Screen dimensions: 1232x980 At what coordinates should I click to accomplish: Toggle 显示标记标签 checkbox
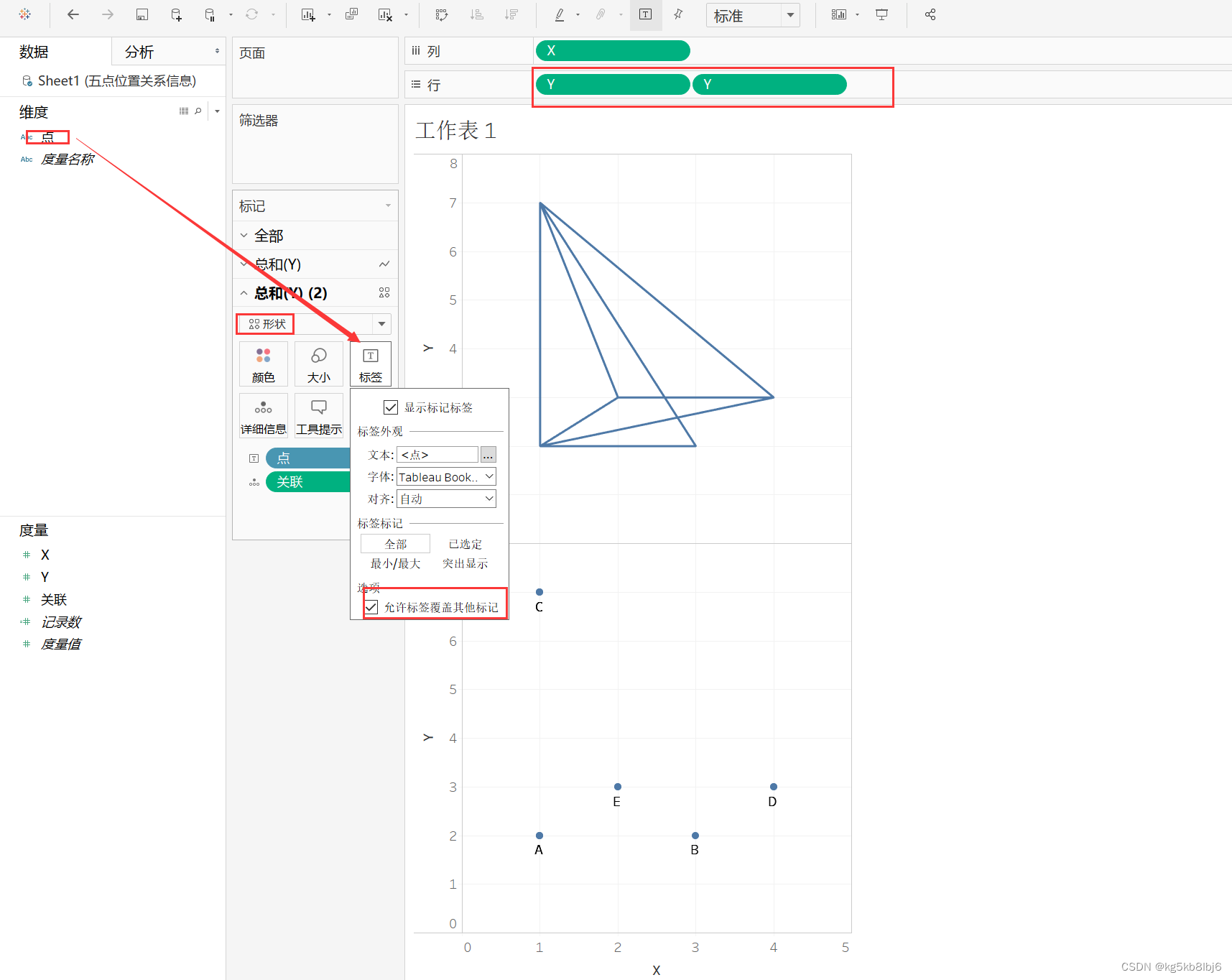[x=391, y=407]
